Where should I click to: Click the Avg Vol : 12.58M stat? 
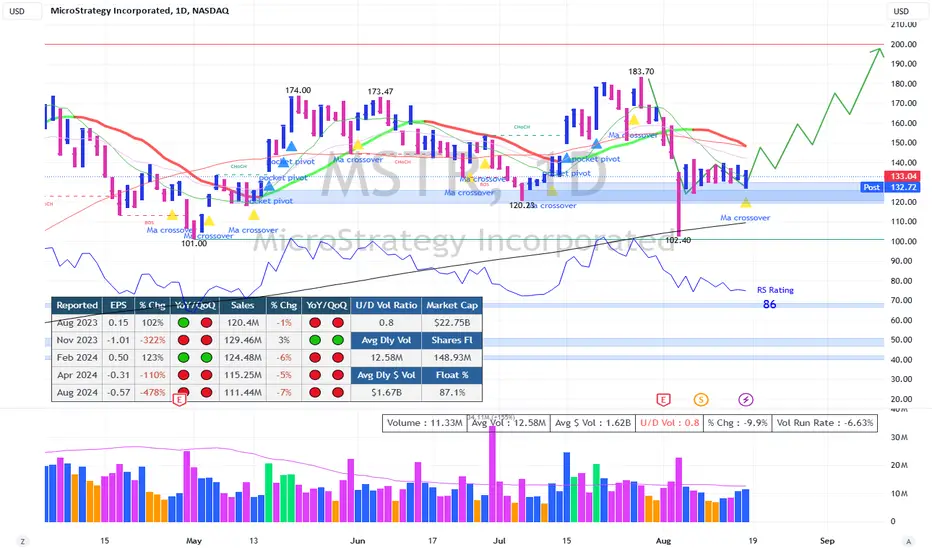508,423
